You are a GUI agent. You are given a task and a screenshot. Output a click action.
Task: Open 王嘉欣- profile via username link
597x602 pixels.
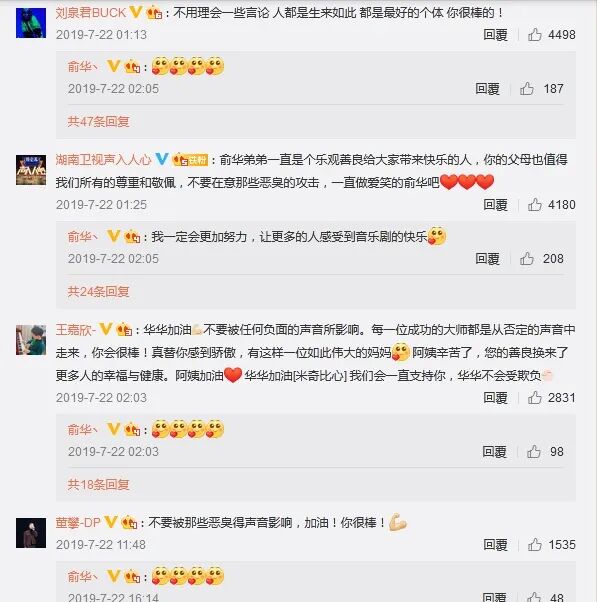(76, 330)
